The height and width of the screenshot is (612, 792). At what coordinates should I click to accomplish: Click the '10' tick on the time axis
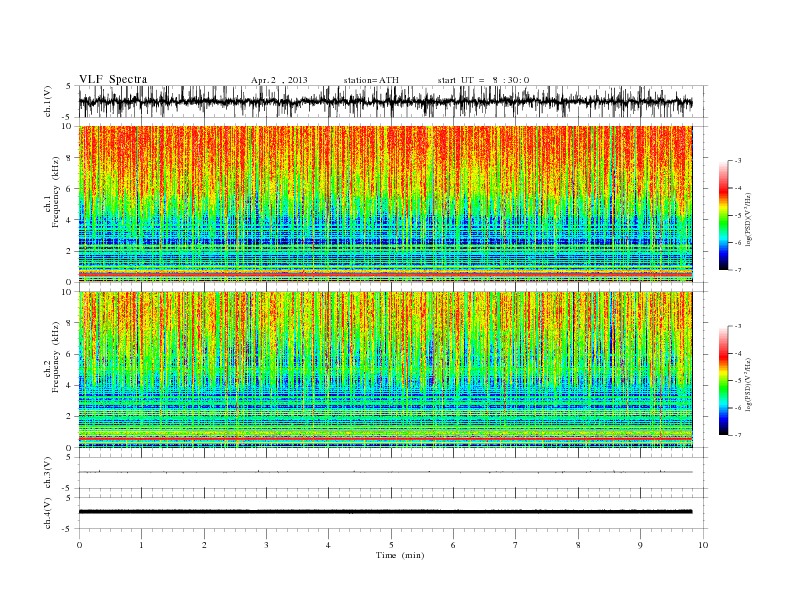(703, 545)
